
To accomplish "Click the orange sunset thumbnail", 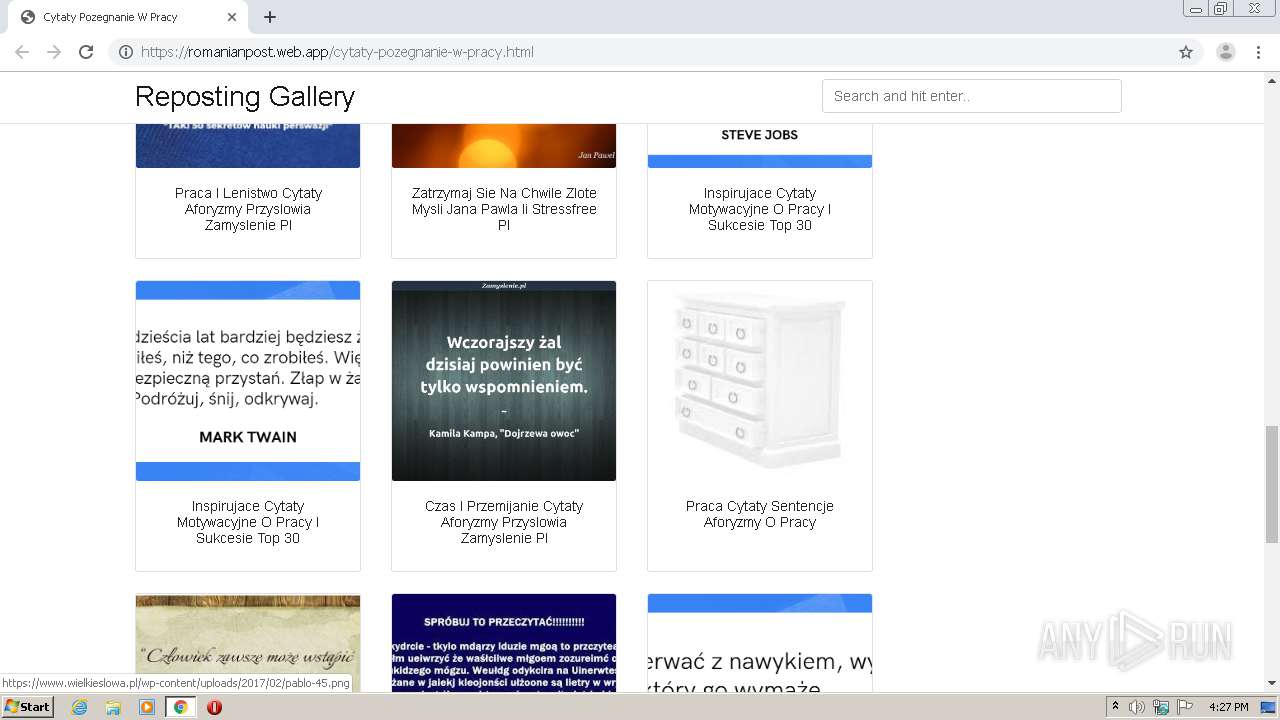I will coord(504,146).
